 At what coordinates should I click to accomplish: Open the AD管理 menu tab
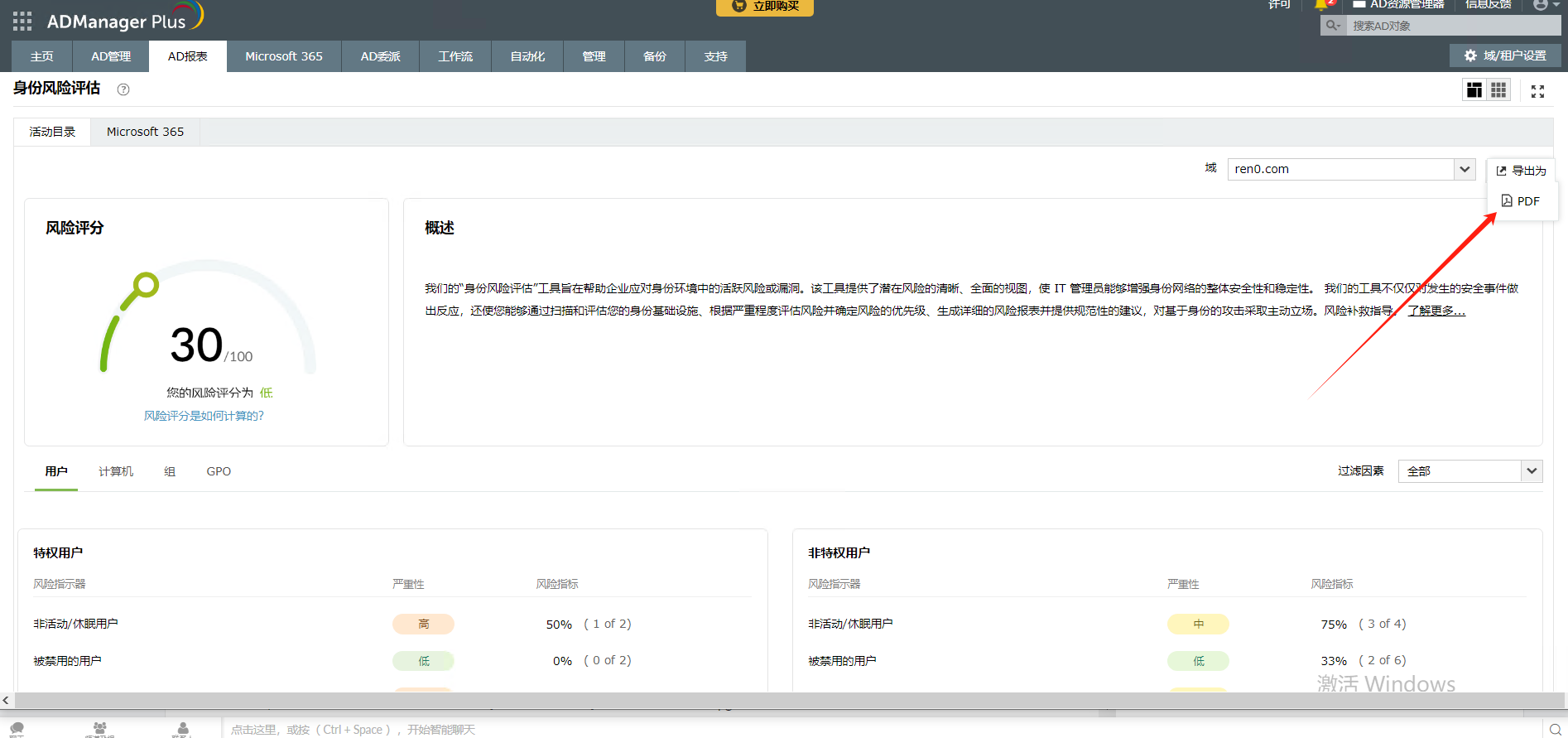coord(111,56)
